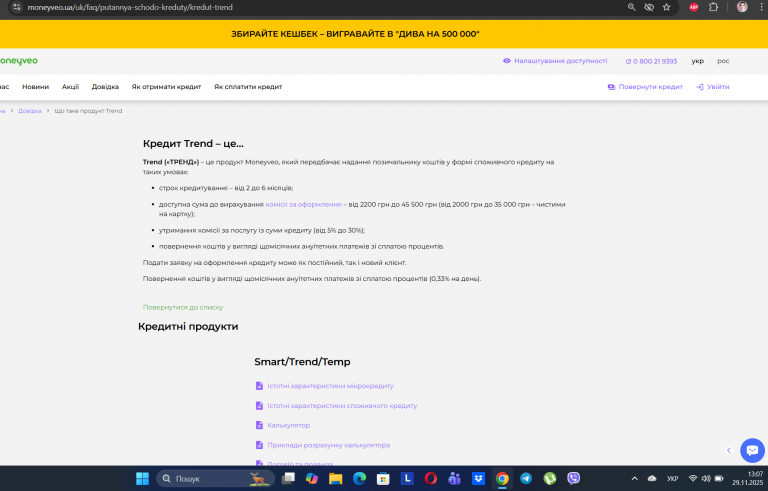The image size is (768, 491).
Task: Click the zoom magnifier icon in the address bar
Action: (631, 7)
